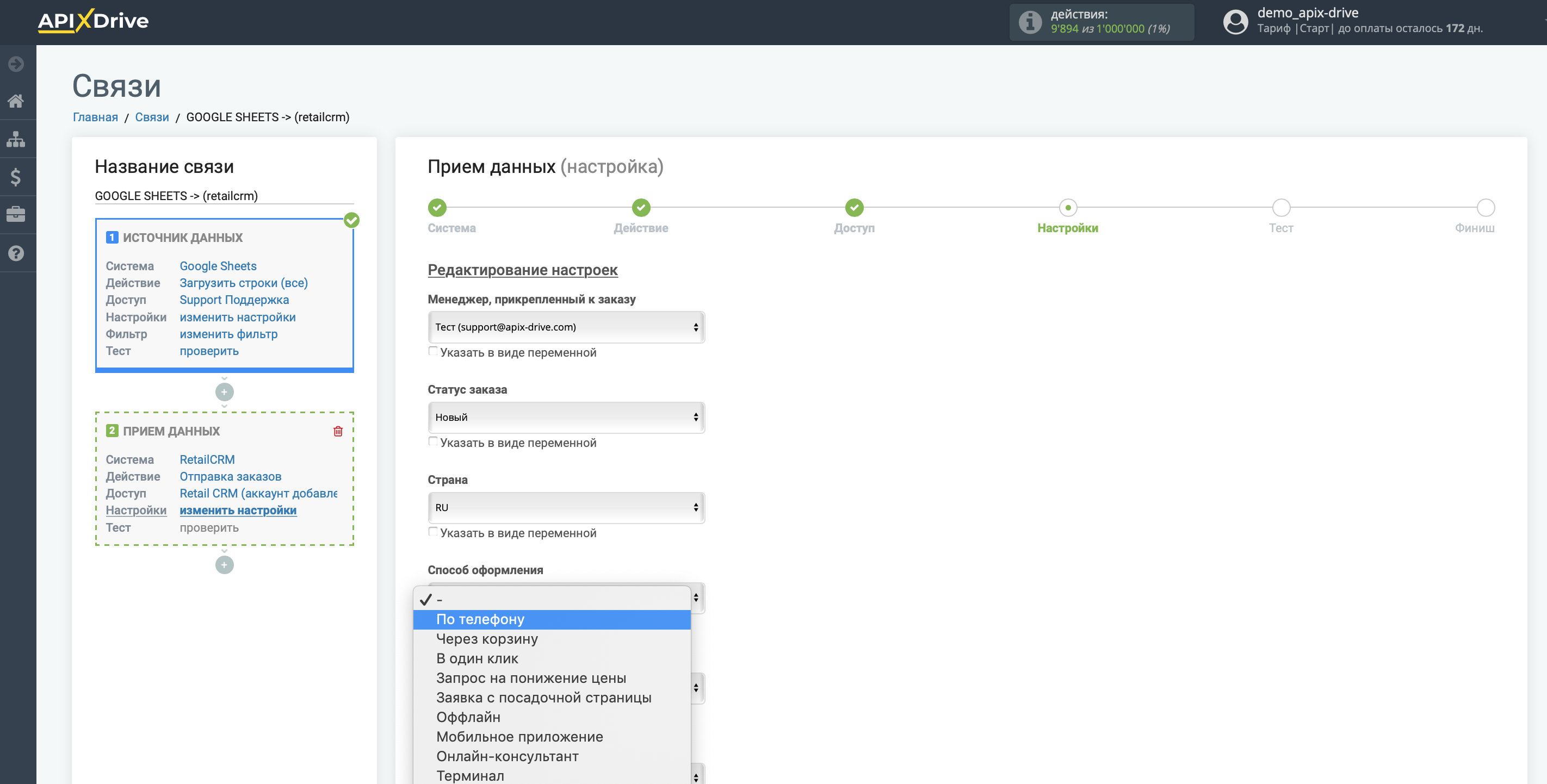
Task: Select the Финиш step circle
Action: coord(1486,208)
